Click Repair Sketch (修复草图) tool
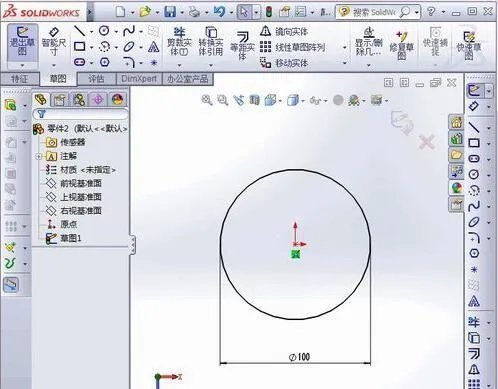This screenshot has width=498, height=389. [x=401, y=45]
